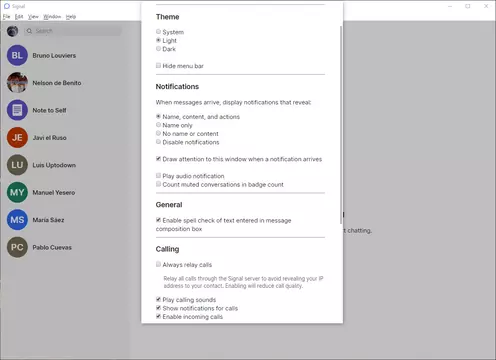Select Manuel Yesero MY avatar
This screenshot has height=360, width=496.
17,192
